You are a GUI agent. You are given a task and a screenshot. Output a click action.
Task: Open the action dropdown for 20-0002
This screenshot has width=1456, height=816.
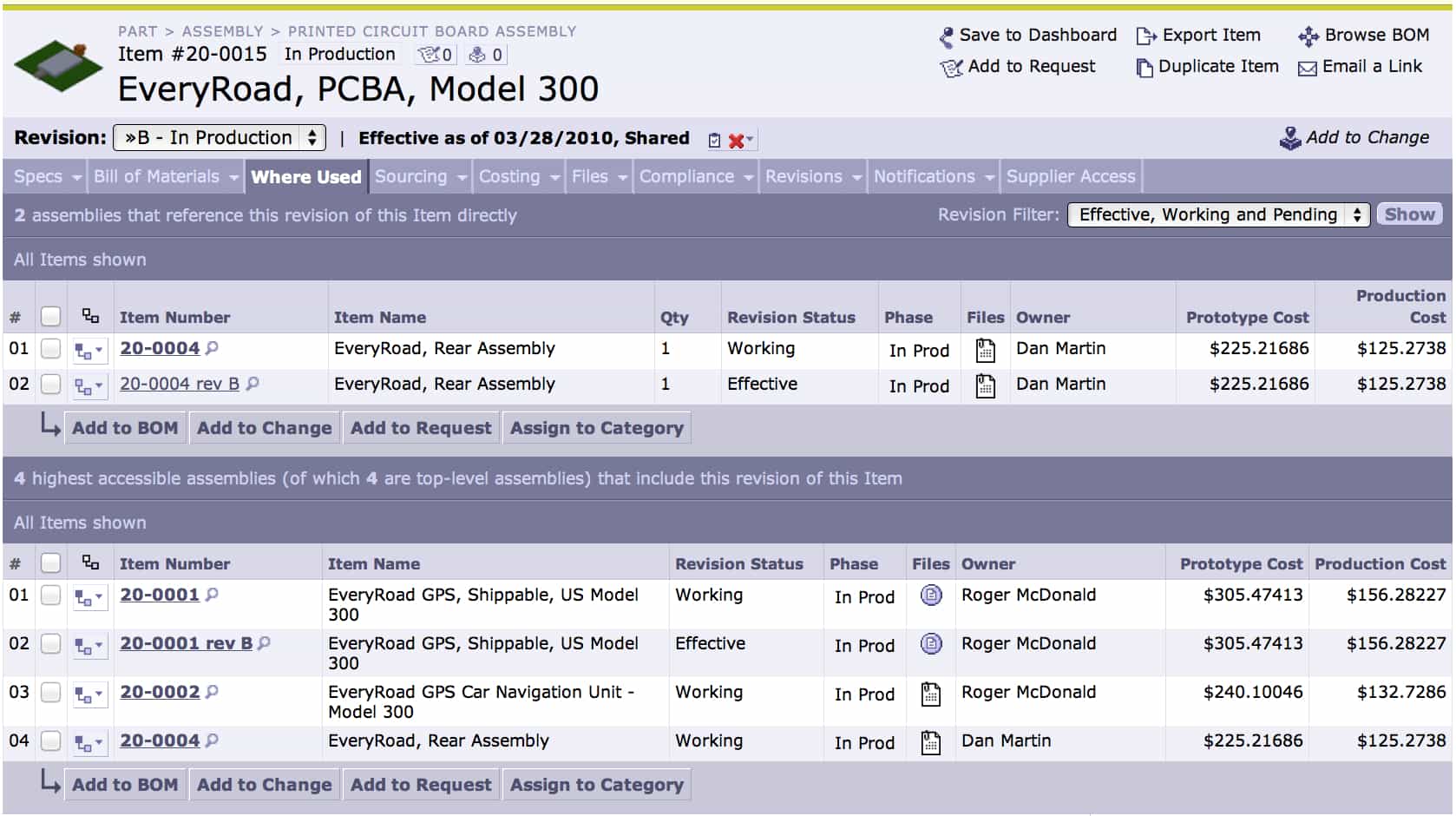click(x=89, y=694)
